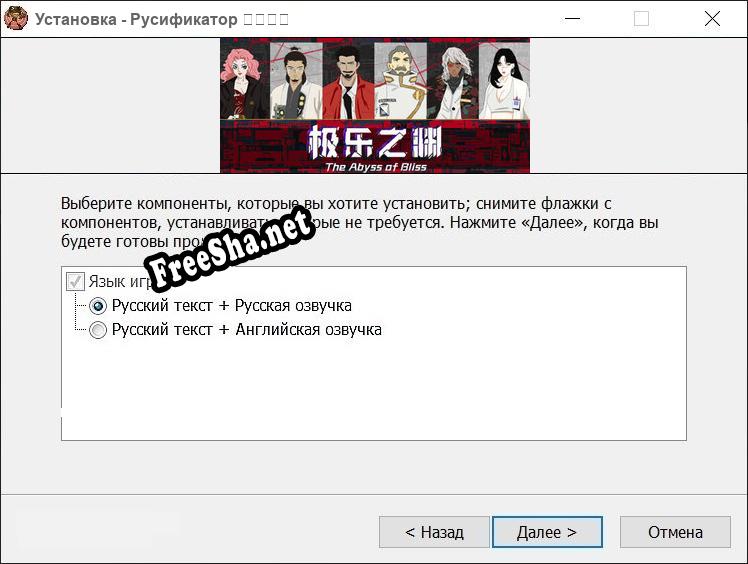Viewport: 748px width, 564px height.
Task: Click the man in red suit portrait
Action: pyautogui.click(x=347, y=82)
